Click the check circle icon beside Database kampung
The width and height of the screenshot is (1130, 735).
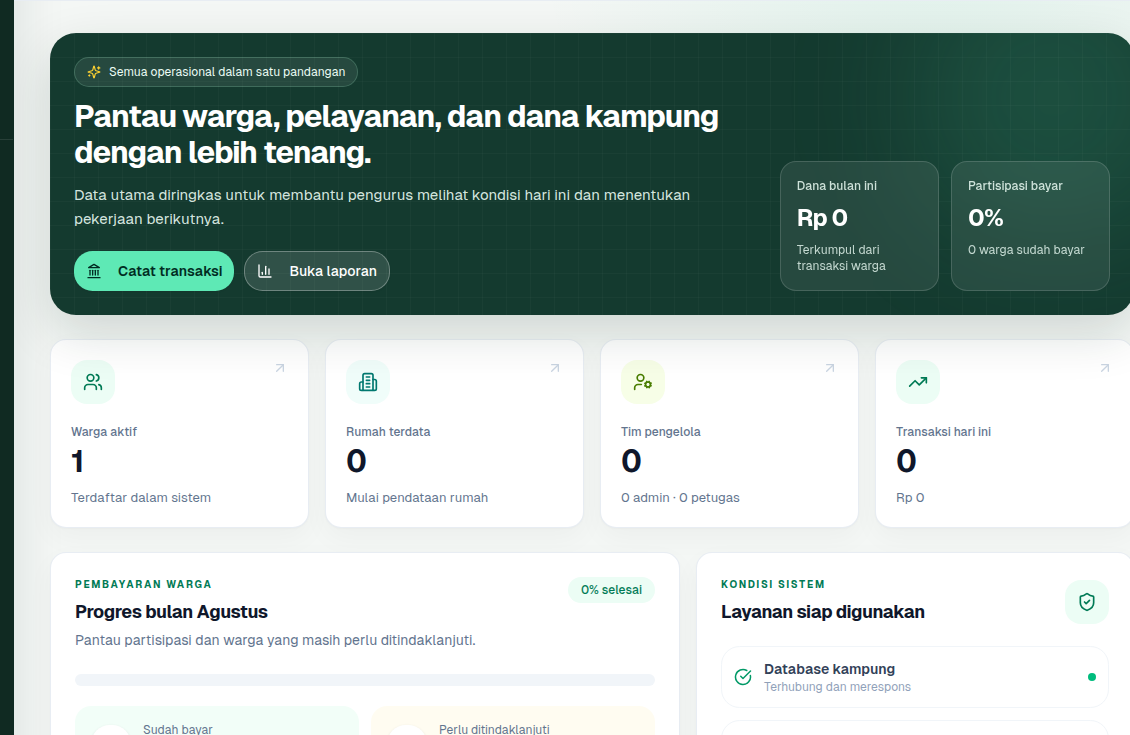743,677
